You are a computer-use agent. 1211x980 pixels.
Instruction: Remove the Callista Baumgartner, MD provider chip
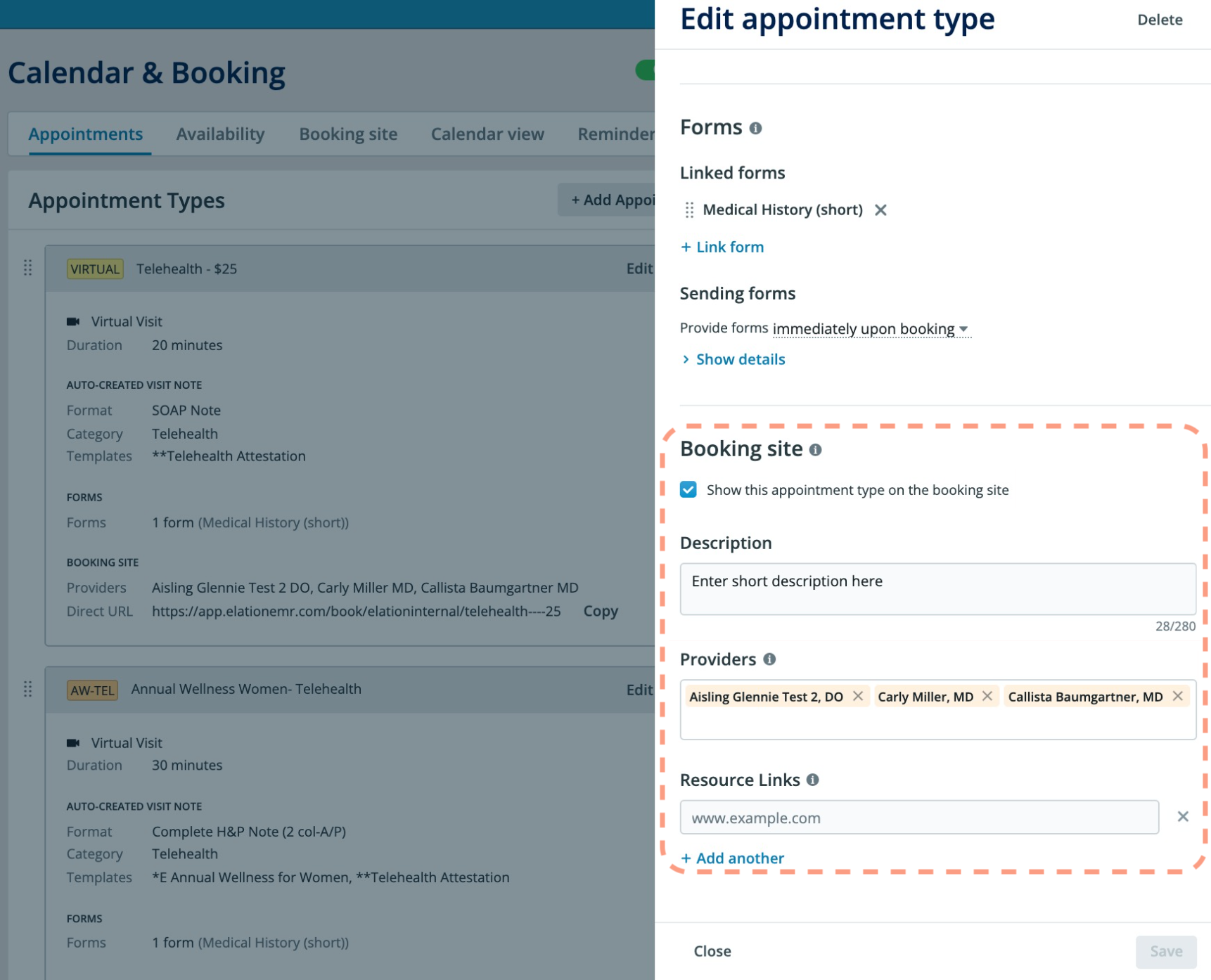tap(1179, 697)
